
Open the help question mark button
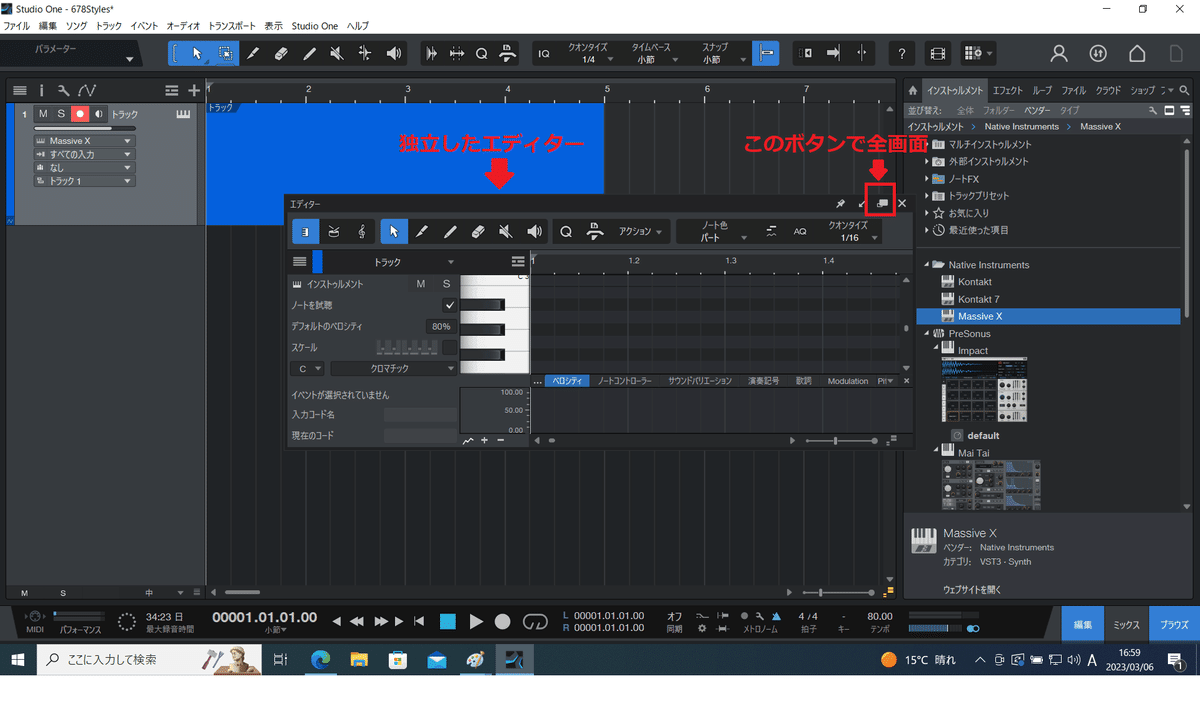click(x=902, y=54)
